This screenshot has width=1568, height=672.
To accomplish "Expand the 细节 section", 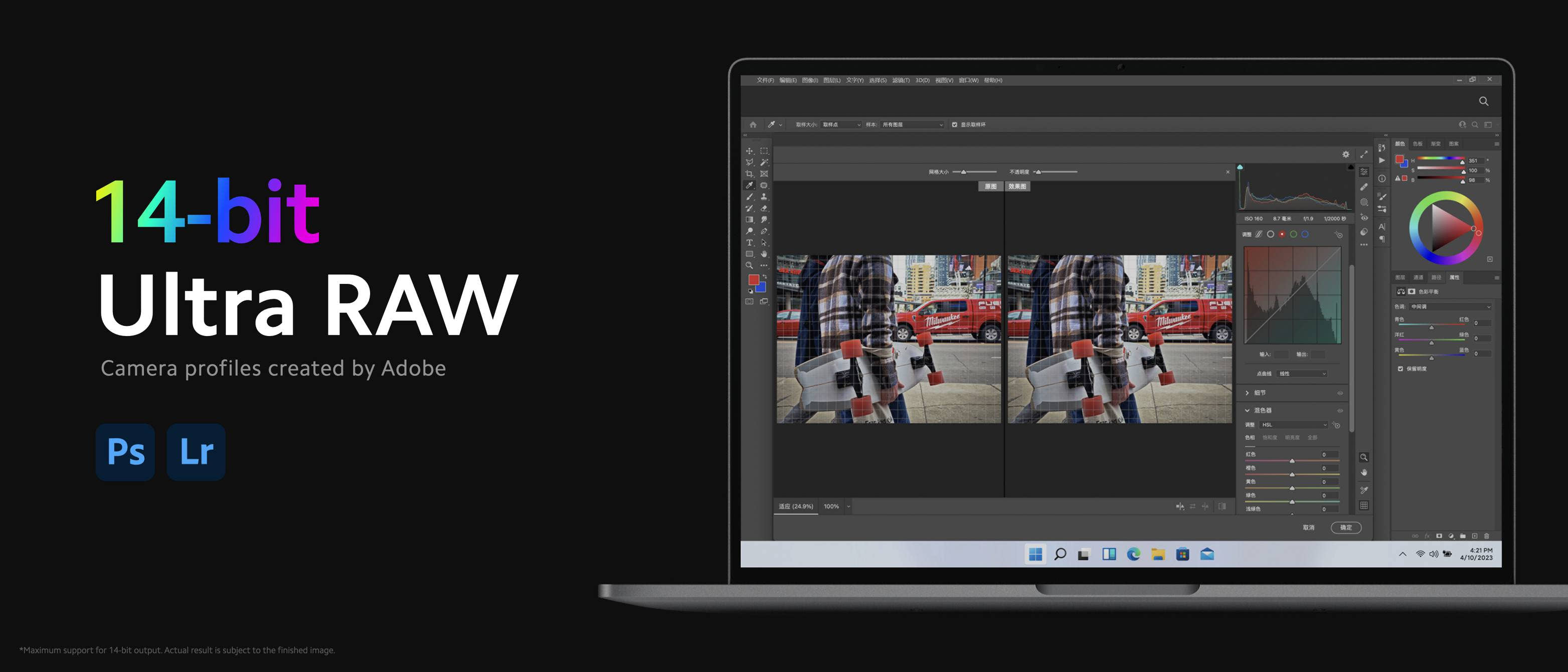I will pyautogui.click(x=1247, y=393).
